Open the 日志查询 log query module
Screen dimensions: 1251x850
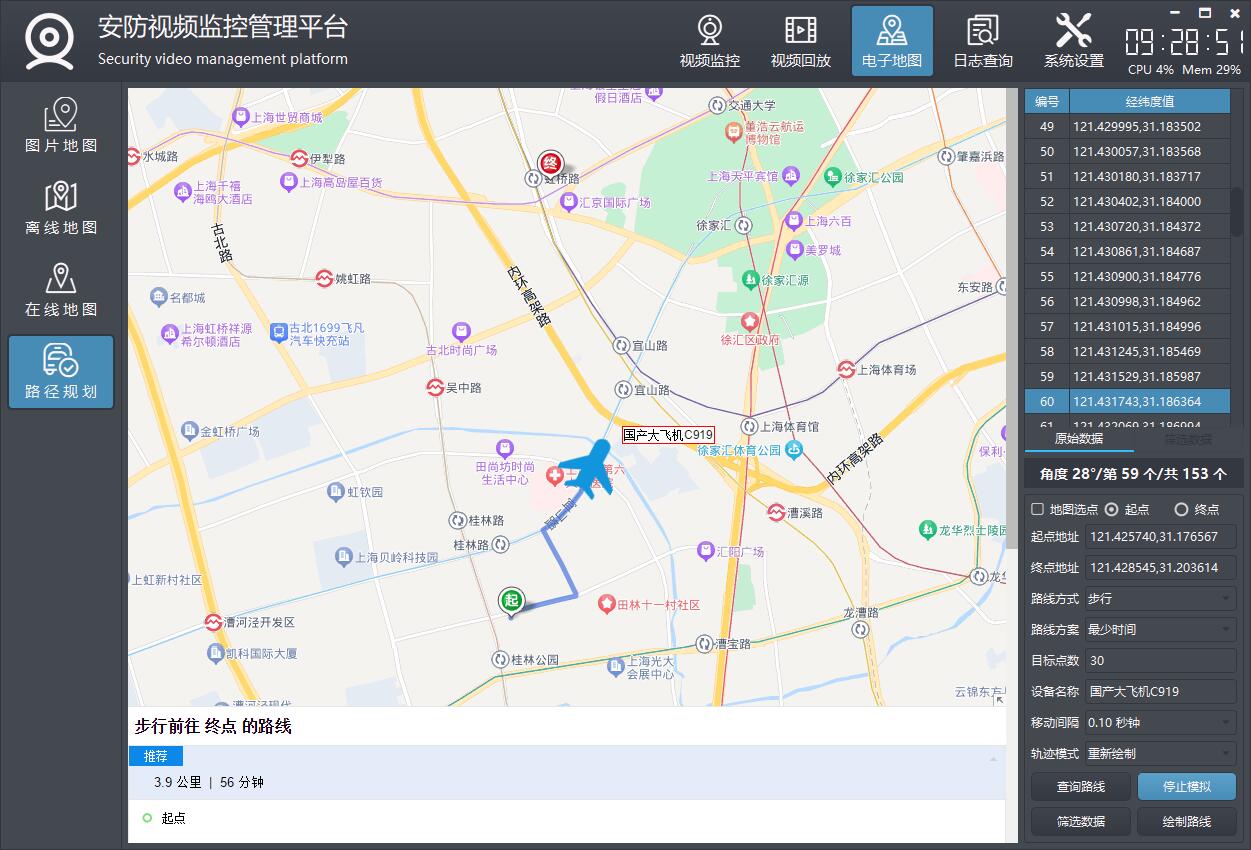[x=982, y=42]
